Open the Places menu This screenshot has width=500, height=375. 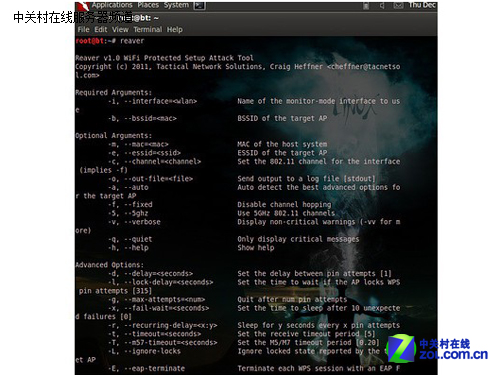[x=148, y=5]
